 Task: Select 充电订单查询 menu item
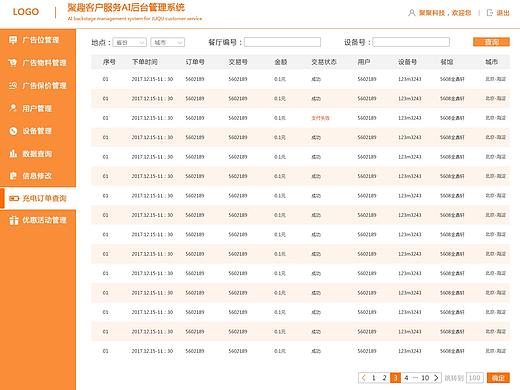pos(38,198)
